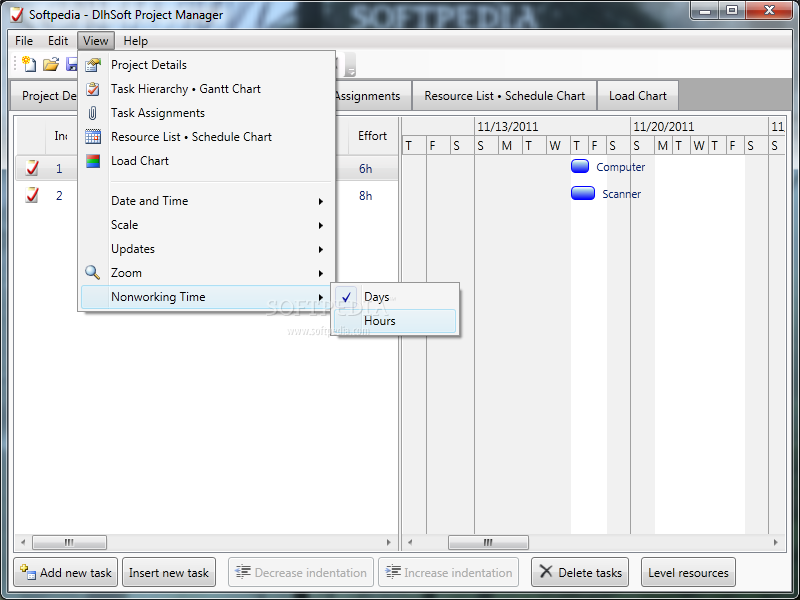This screenshot has width=800, height=600.
Task: Switch to Resource List • Schedule Chart tab
Action: point(505,96)
